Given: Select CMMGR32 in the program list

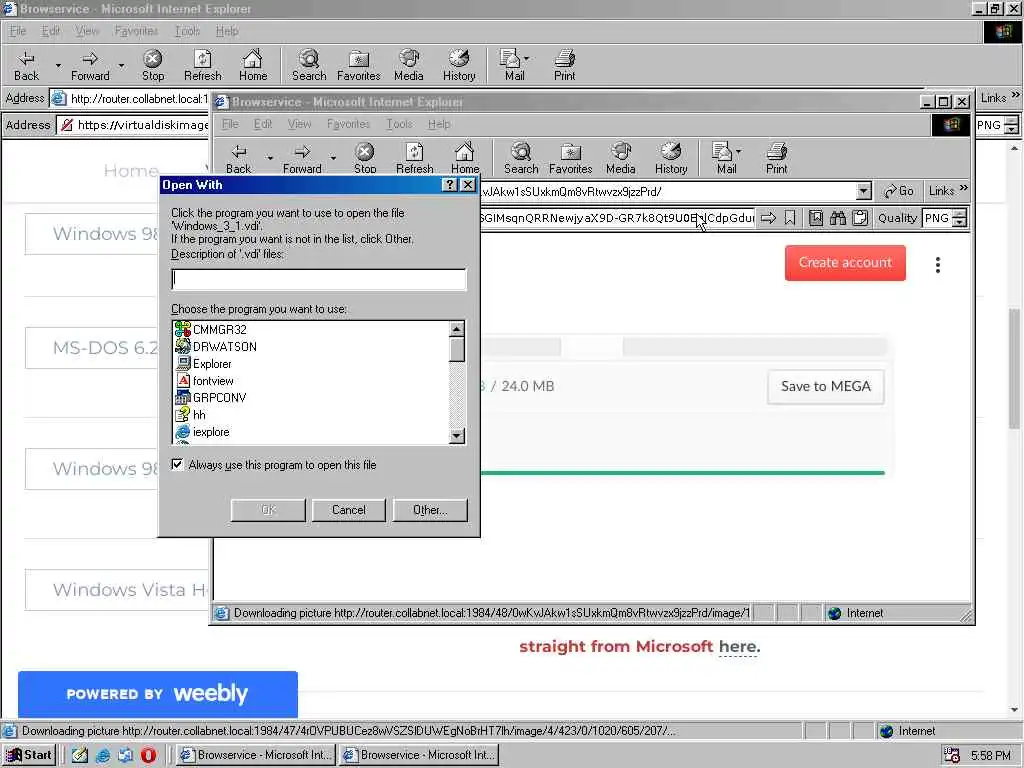Looking at the screenshot, I should (219, 330).
